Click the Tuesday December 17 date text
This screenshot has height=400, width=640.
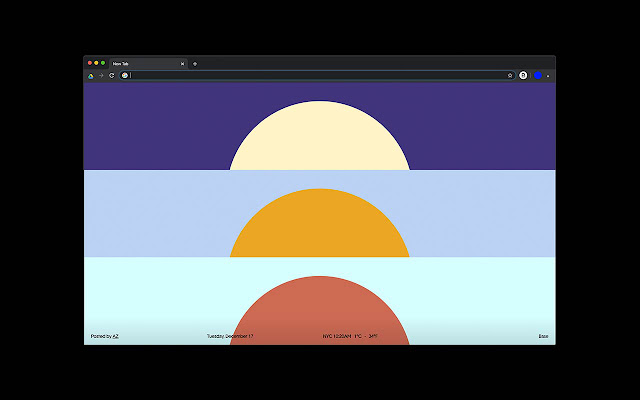230,336
